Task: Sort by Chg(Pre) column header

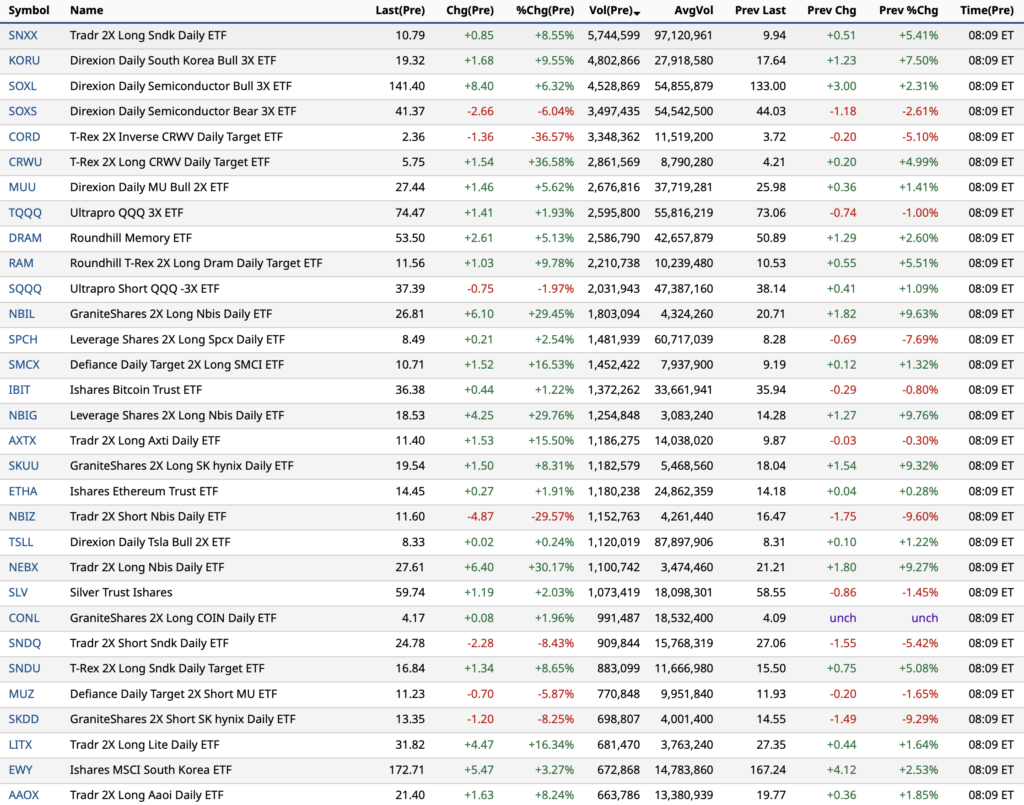Action: pyautogui.click(x=470, y=10)
